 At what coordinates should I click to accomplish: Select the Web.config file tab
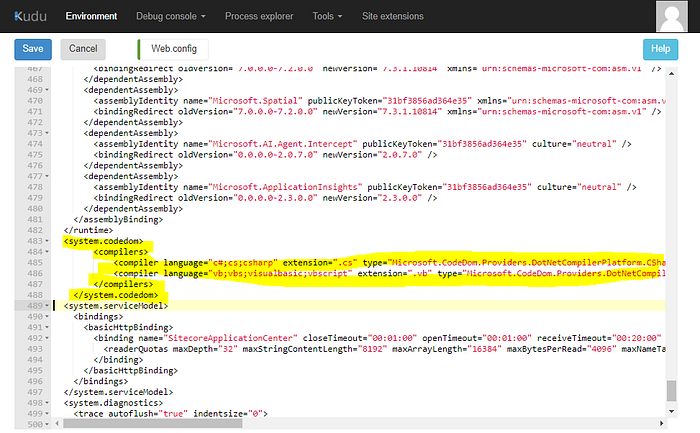coord(173,49)
